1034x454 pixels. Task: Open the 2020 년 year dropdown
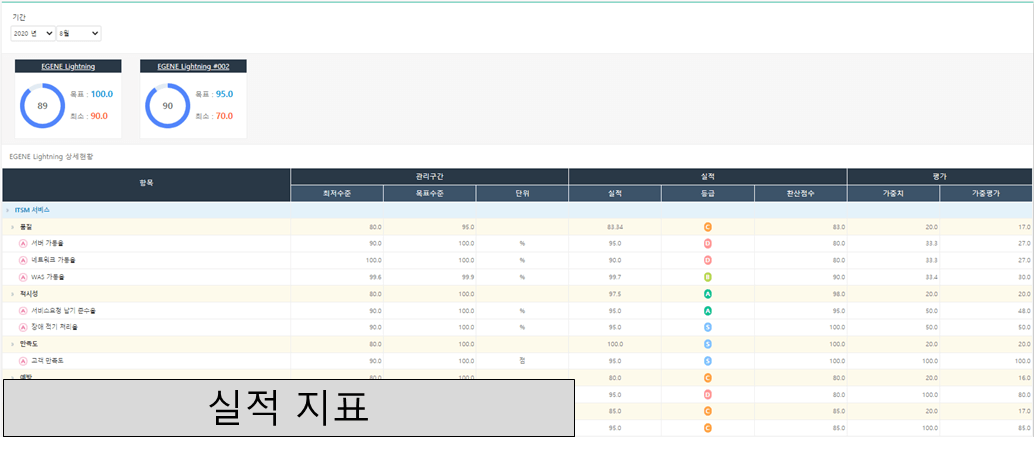coord(33,34)
